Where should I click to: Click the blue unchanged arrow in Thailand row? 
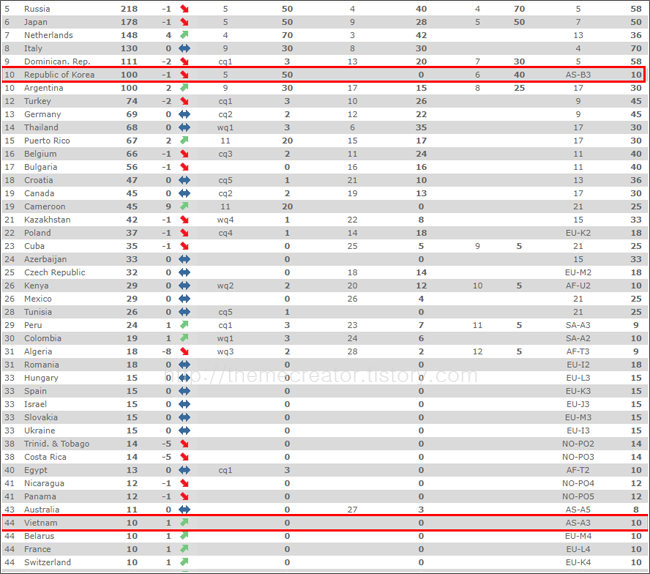pyautogui.click(x=184, y=128)
